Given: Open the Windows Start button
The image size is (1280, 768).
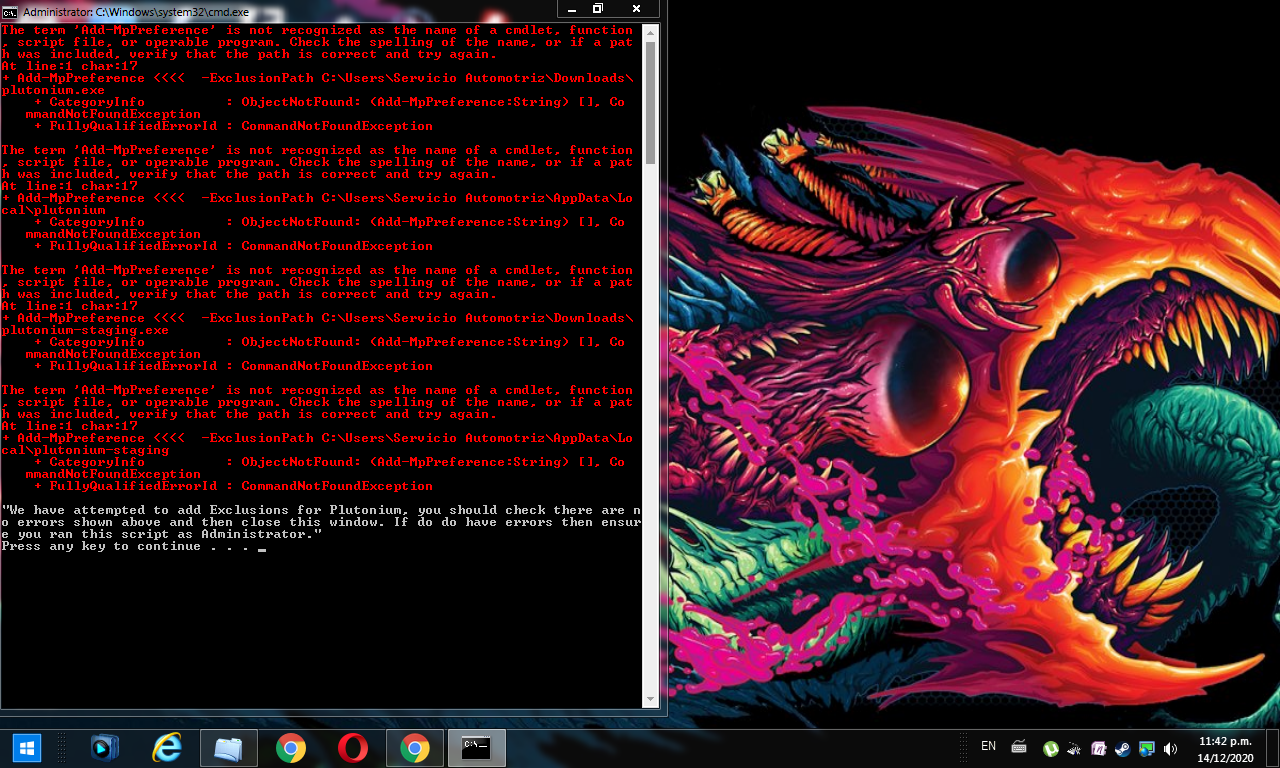Looking at the screenshot, I should (26, 747).
